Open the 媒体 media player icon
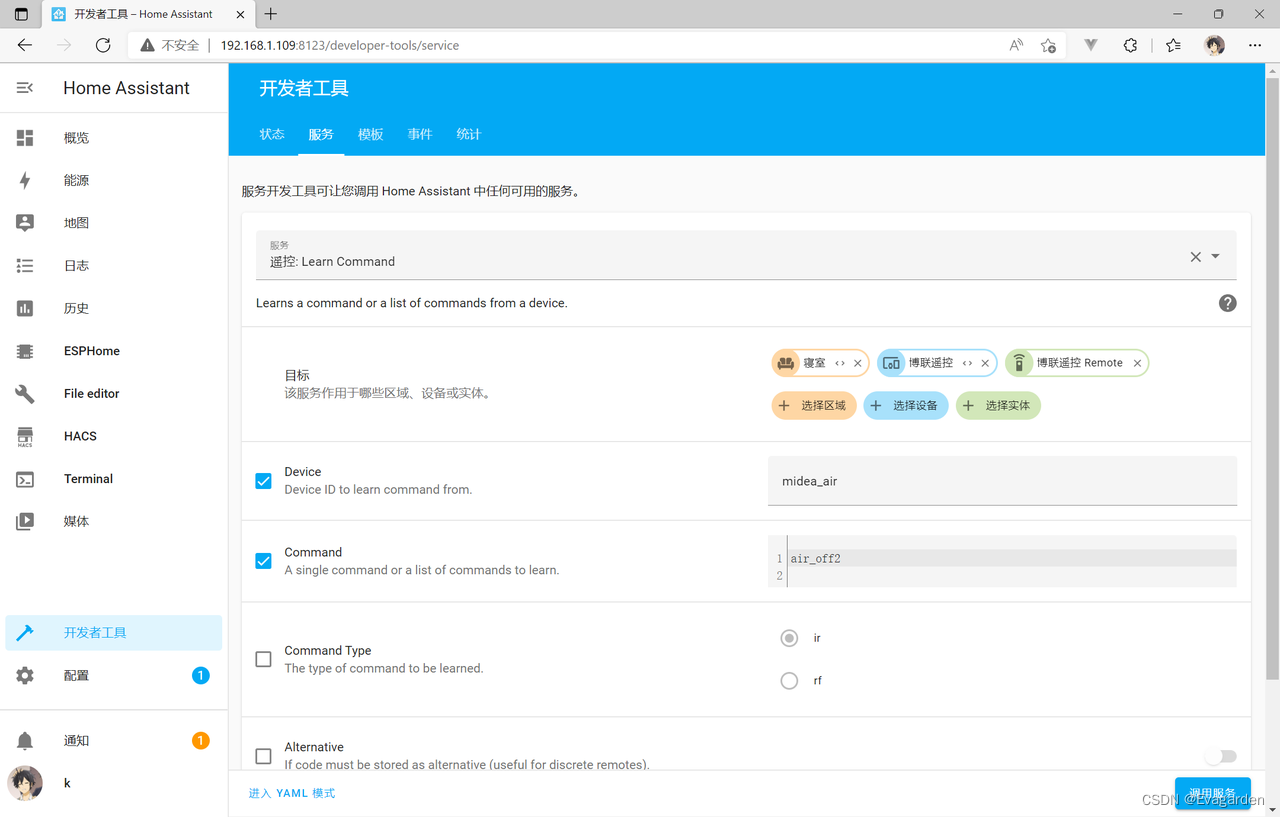The height and width of the screenshot is (817, 1280). point(25,521)
